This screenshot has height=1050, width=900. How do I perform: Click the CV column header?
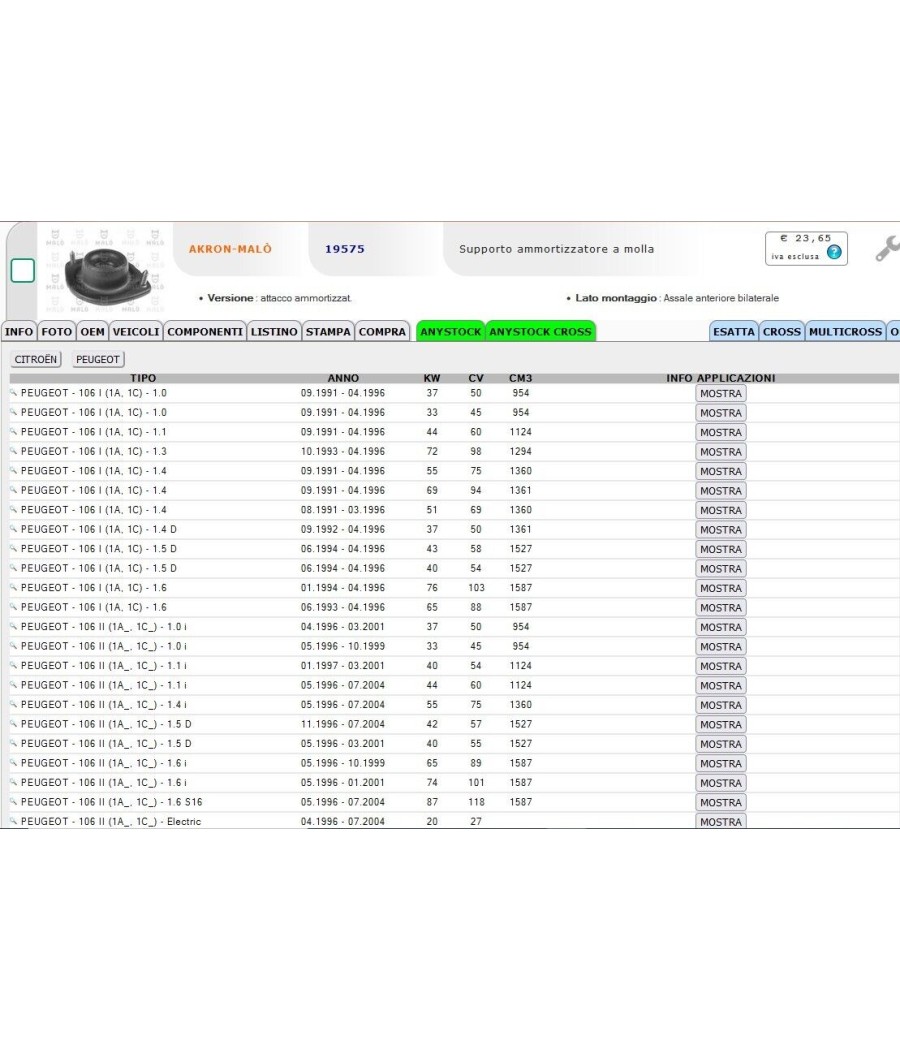click(475, 378)
